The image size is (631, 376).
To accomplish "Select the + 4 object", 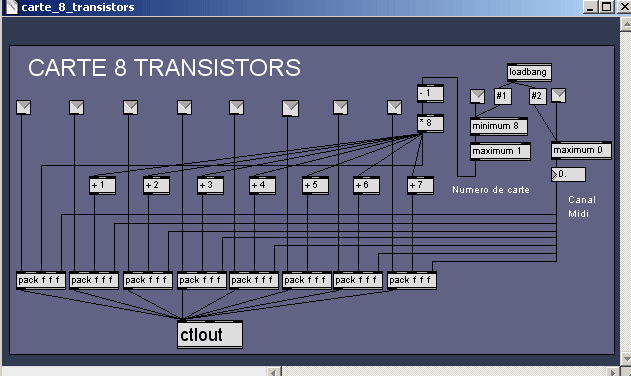I will 262,186.
